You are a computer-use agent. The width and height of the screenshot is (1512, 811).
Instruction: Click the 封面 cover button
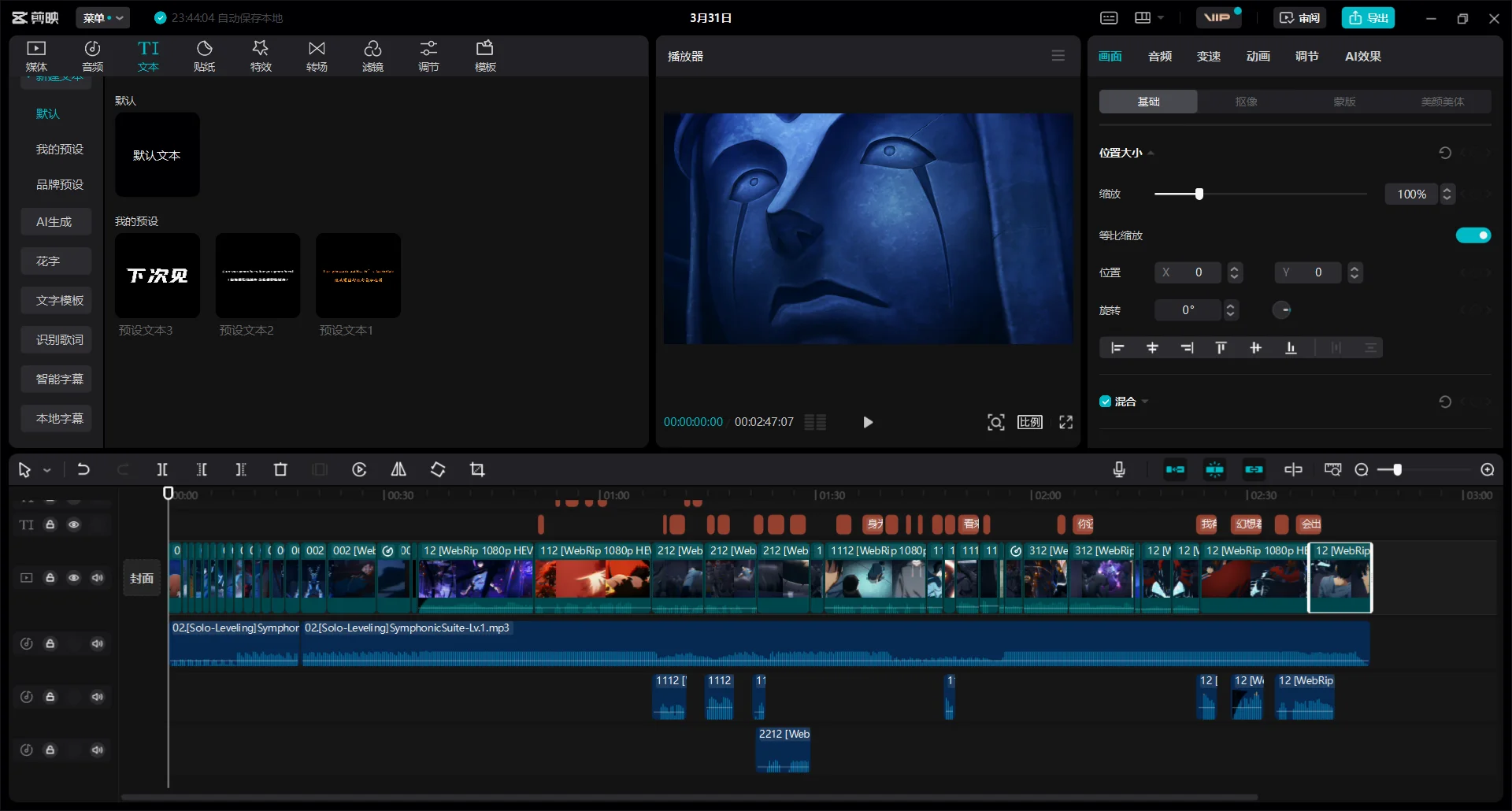pyautogui.click(x=142, y=578)
